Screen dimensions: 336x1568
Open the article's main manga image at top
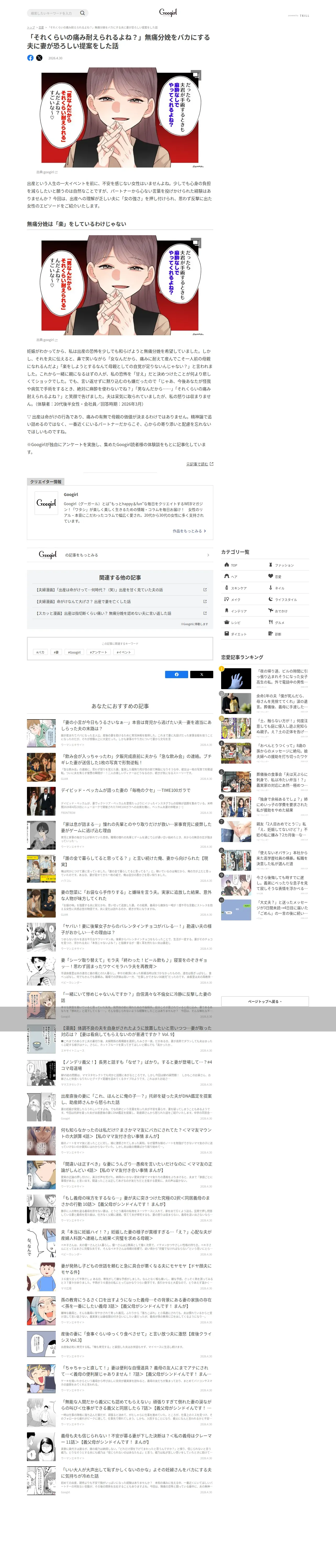(120, 118)
